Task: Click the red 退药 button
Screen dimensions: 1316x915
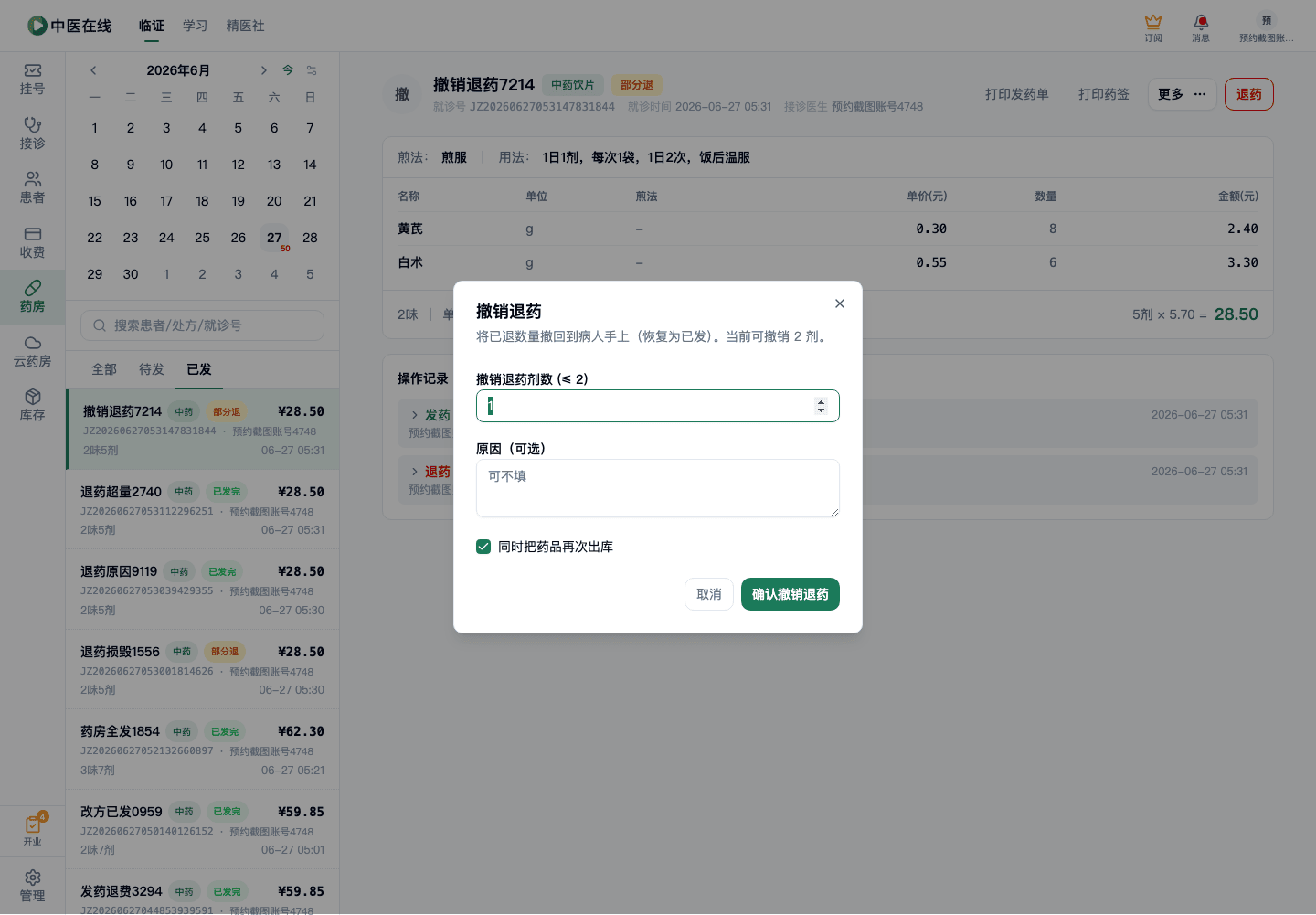Action: pos(1249,94)
